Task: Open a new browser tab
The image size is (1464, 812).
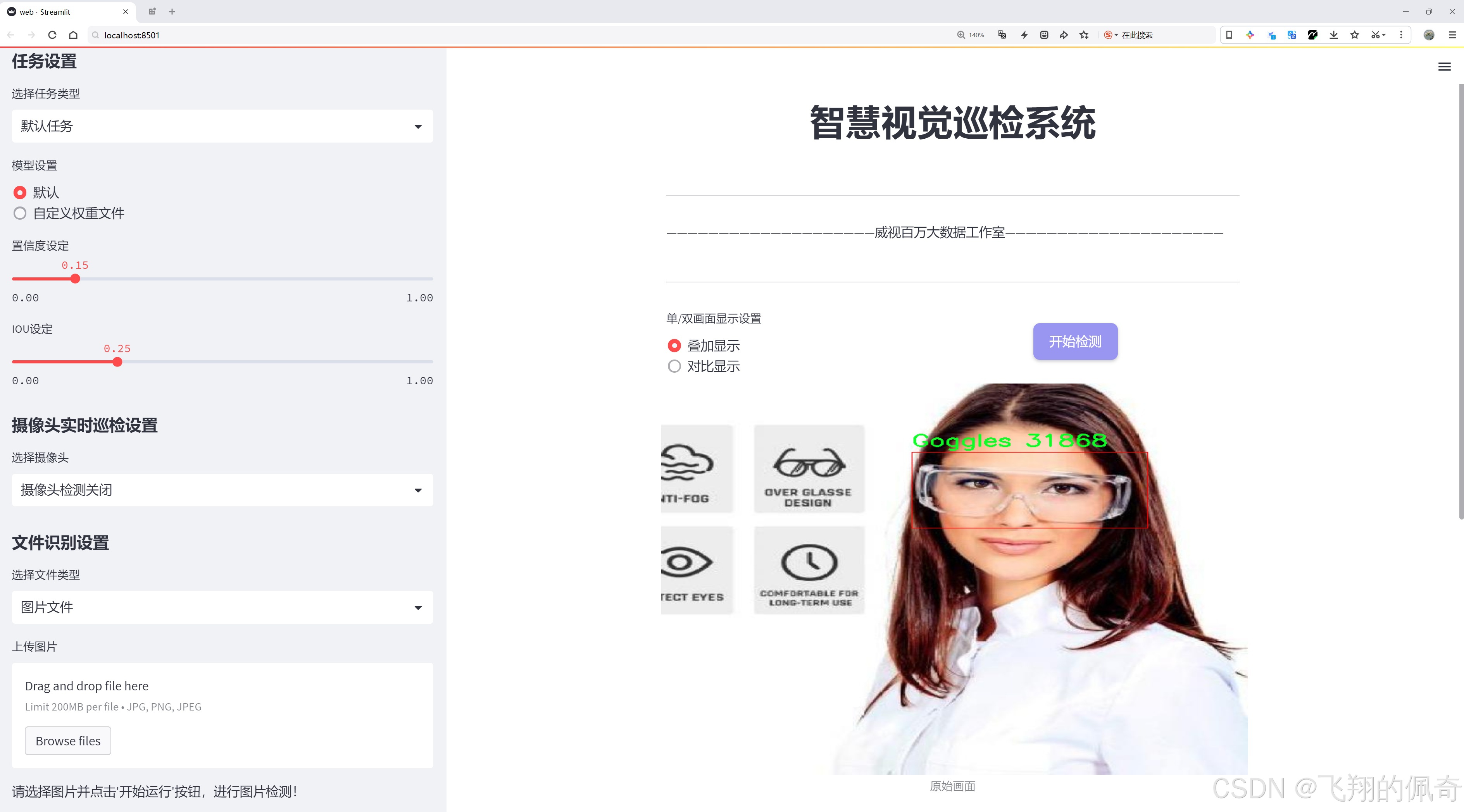Action: (172, 11)
